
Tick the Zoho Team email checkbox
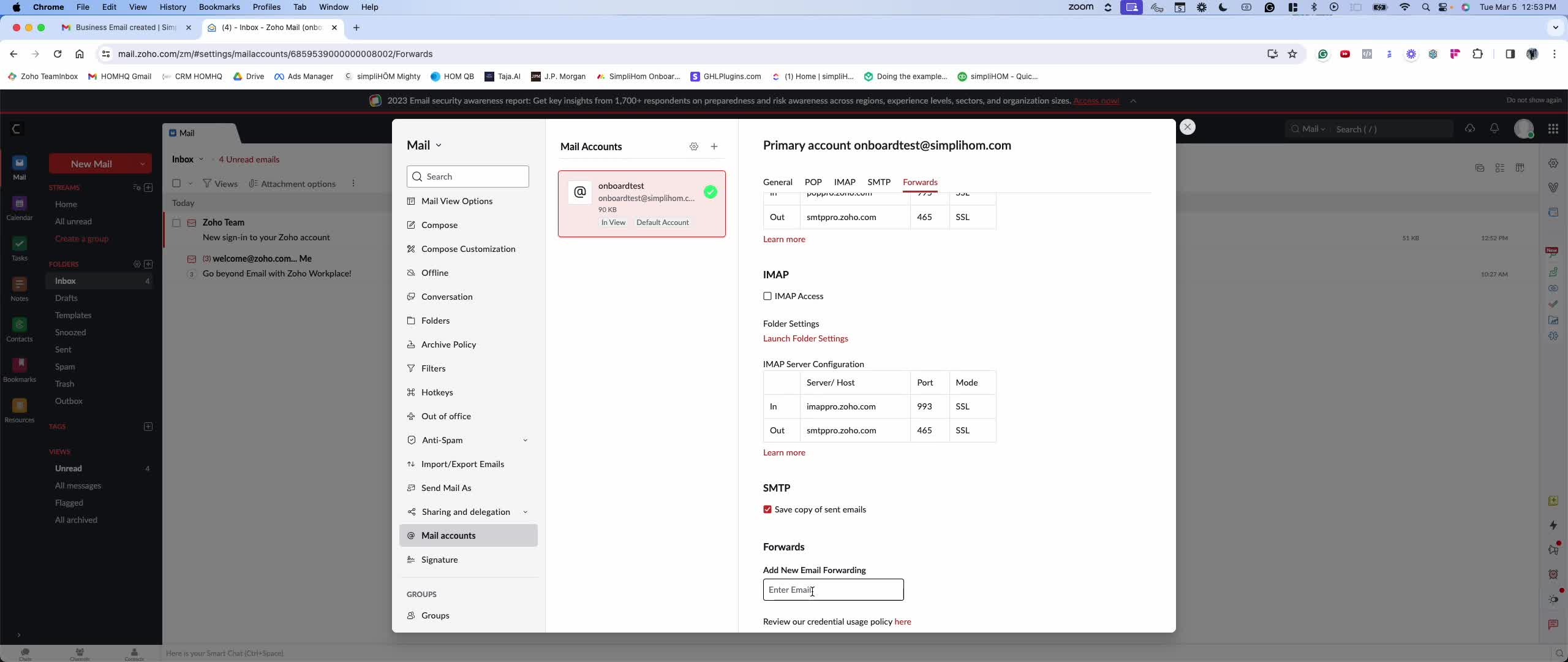tap(176, 223)
